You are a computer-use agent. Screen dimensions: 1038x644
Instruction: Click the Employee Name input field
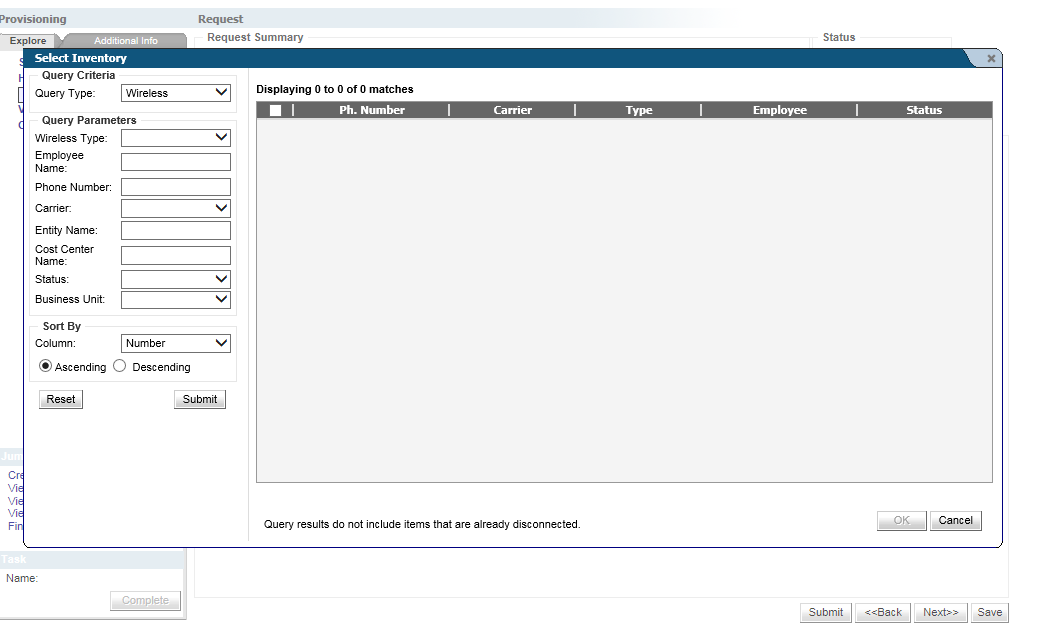tap(175, 162)
